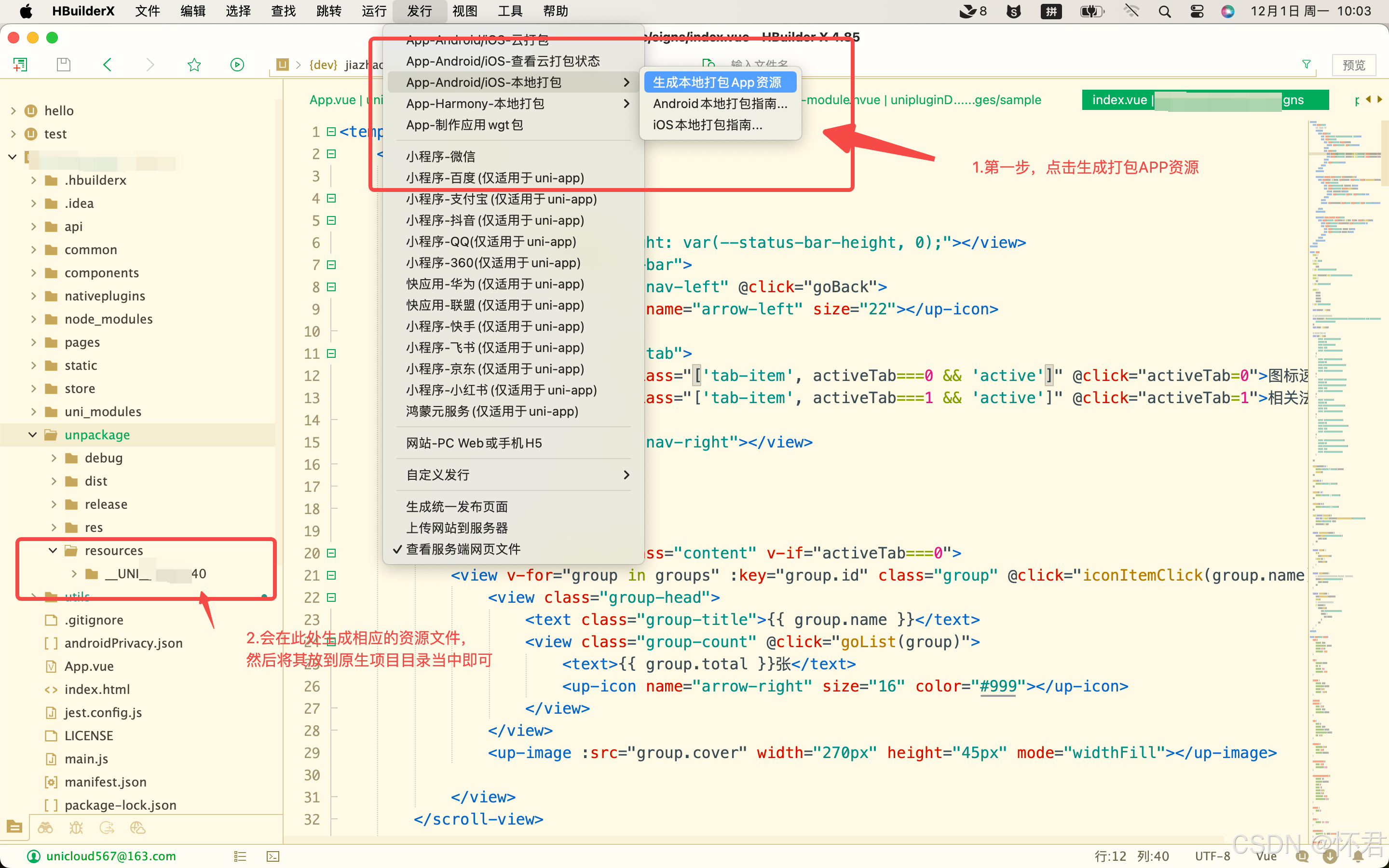Image resolution: width=1389 pixels, height=868 pixels.
Task: Click the bookmark star toolbar icon
Action: point(194,64)
